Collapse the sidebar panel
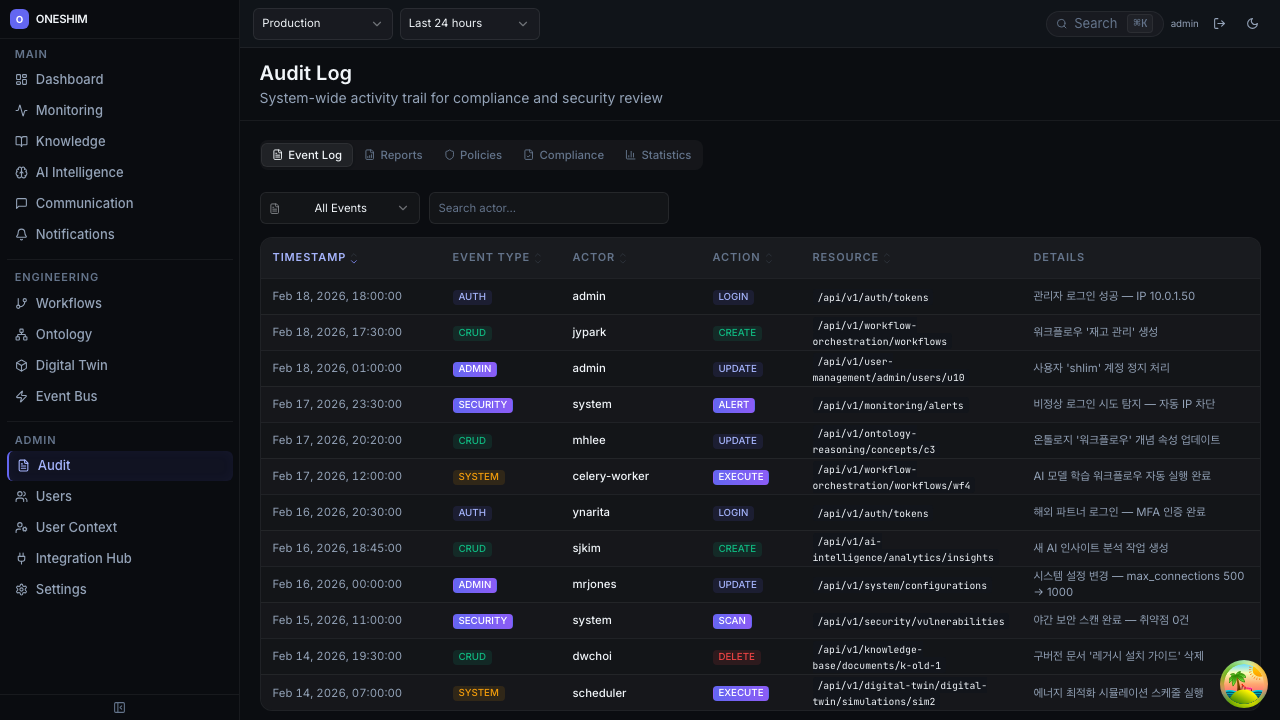The height and width of the screenshot is (720, 1280). (120, 708)
